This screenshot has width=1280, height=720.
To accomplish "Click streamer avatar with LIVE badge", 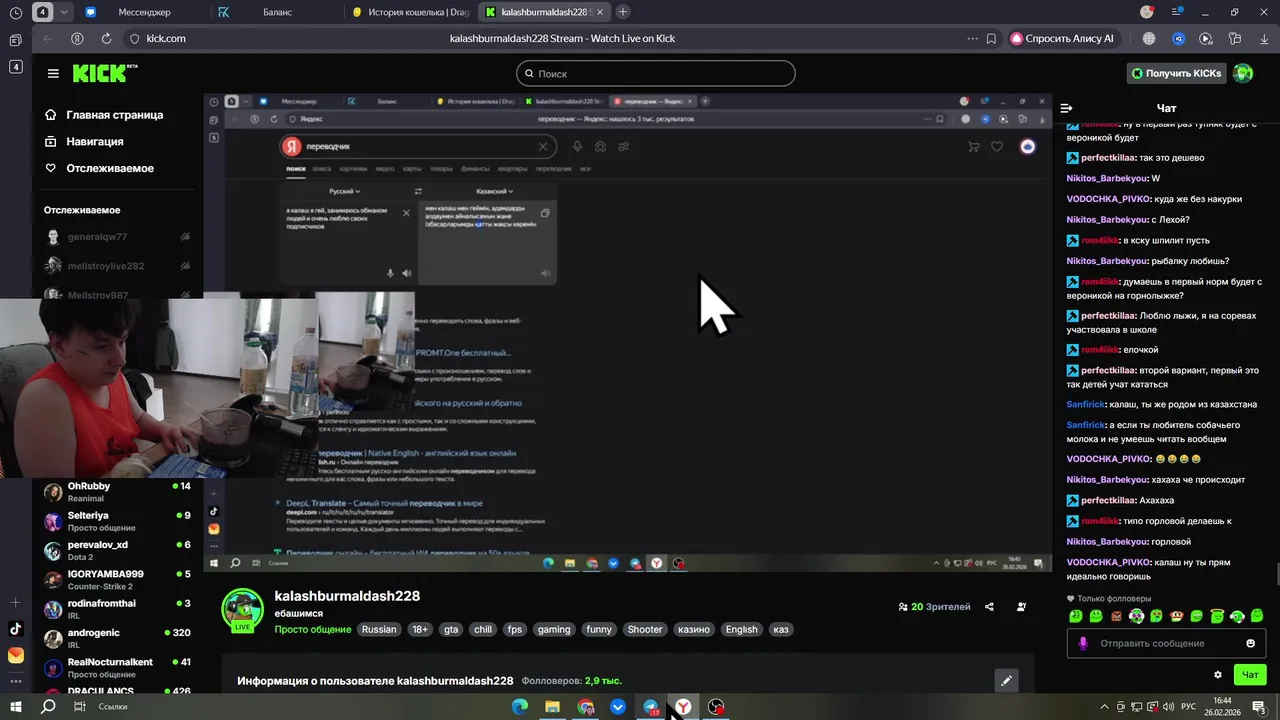I will pos(242,610).
